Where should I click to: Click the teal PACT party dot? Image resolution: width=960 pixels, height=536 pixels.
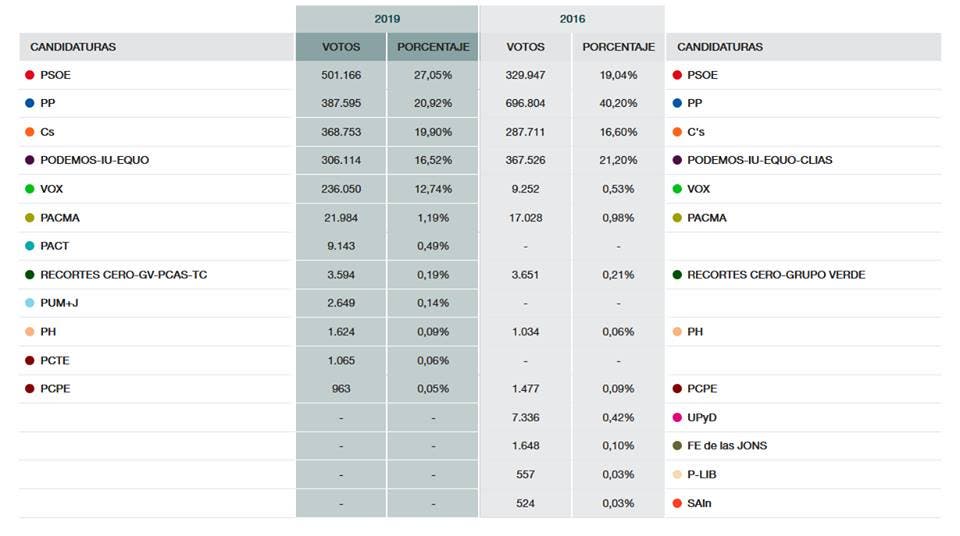coord(30,246)
